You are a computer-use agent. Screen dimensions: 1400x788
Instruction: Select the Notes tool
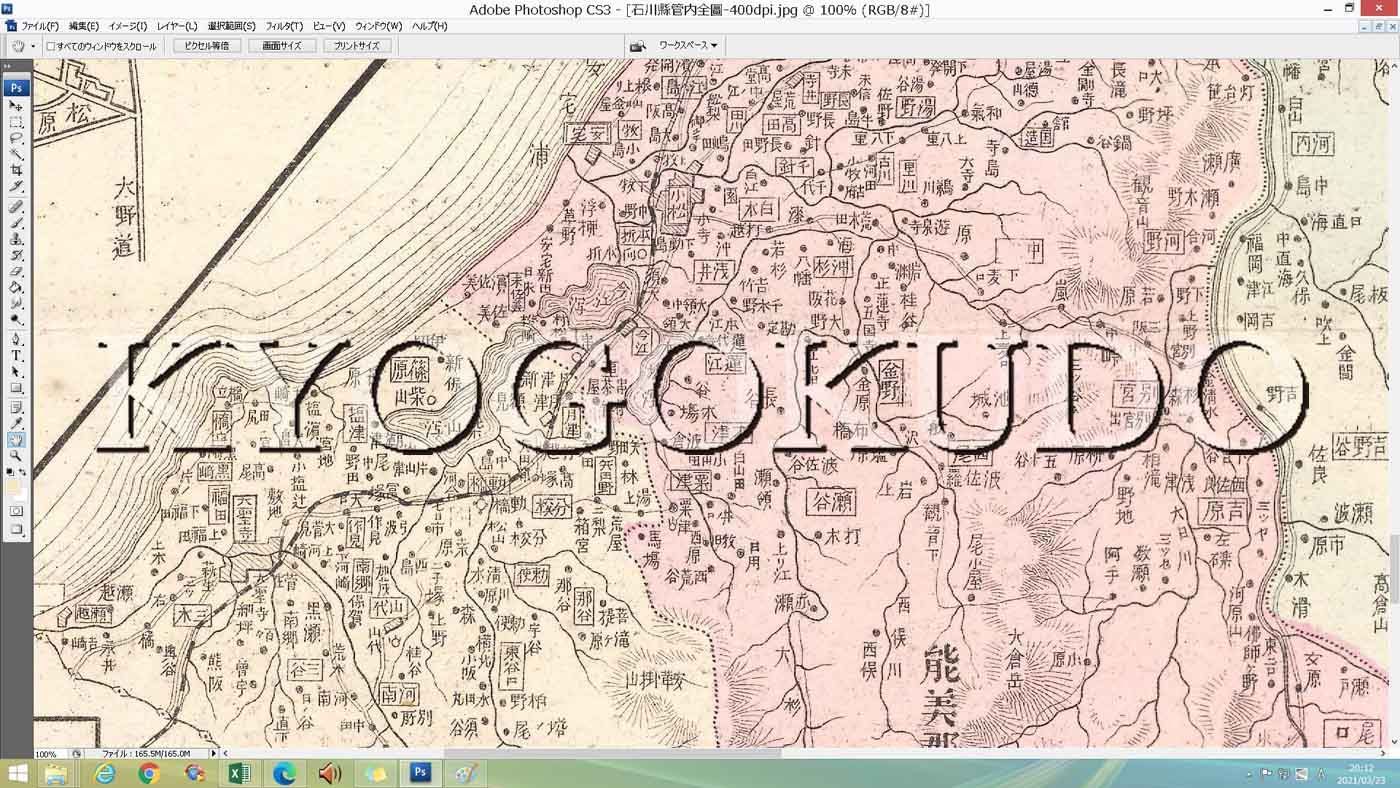tap(16, 407)
